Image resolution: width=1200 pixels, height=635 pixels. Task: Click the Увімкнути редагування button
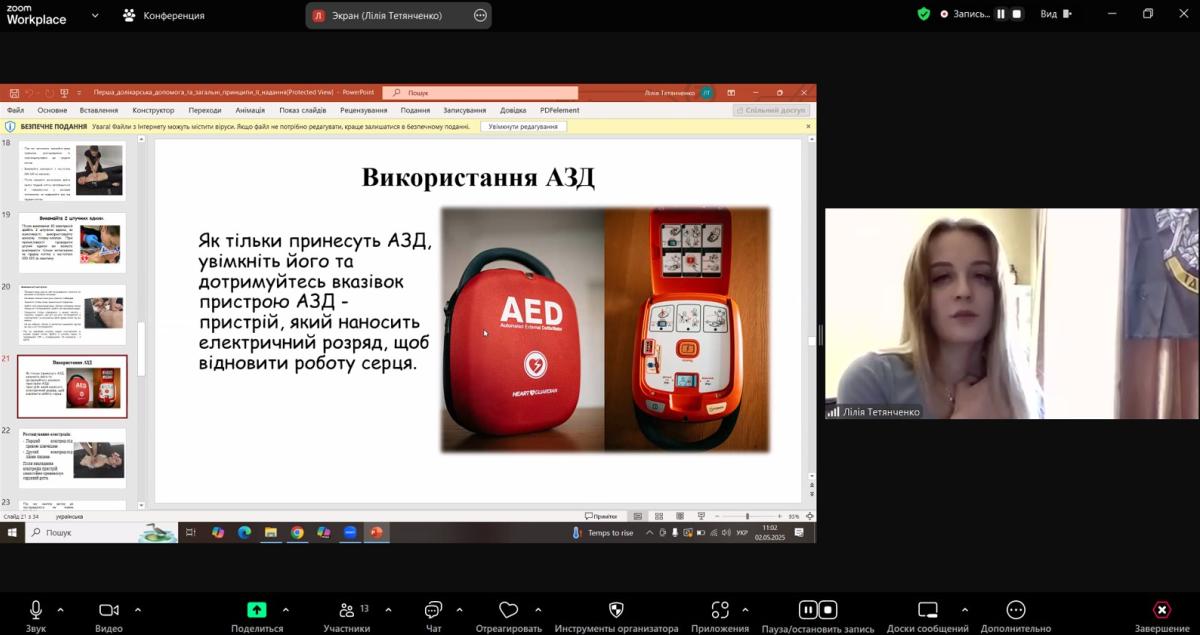[x=524, y=127]
